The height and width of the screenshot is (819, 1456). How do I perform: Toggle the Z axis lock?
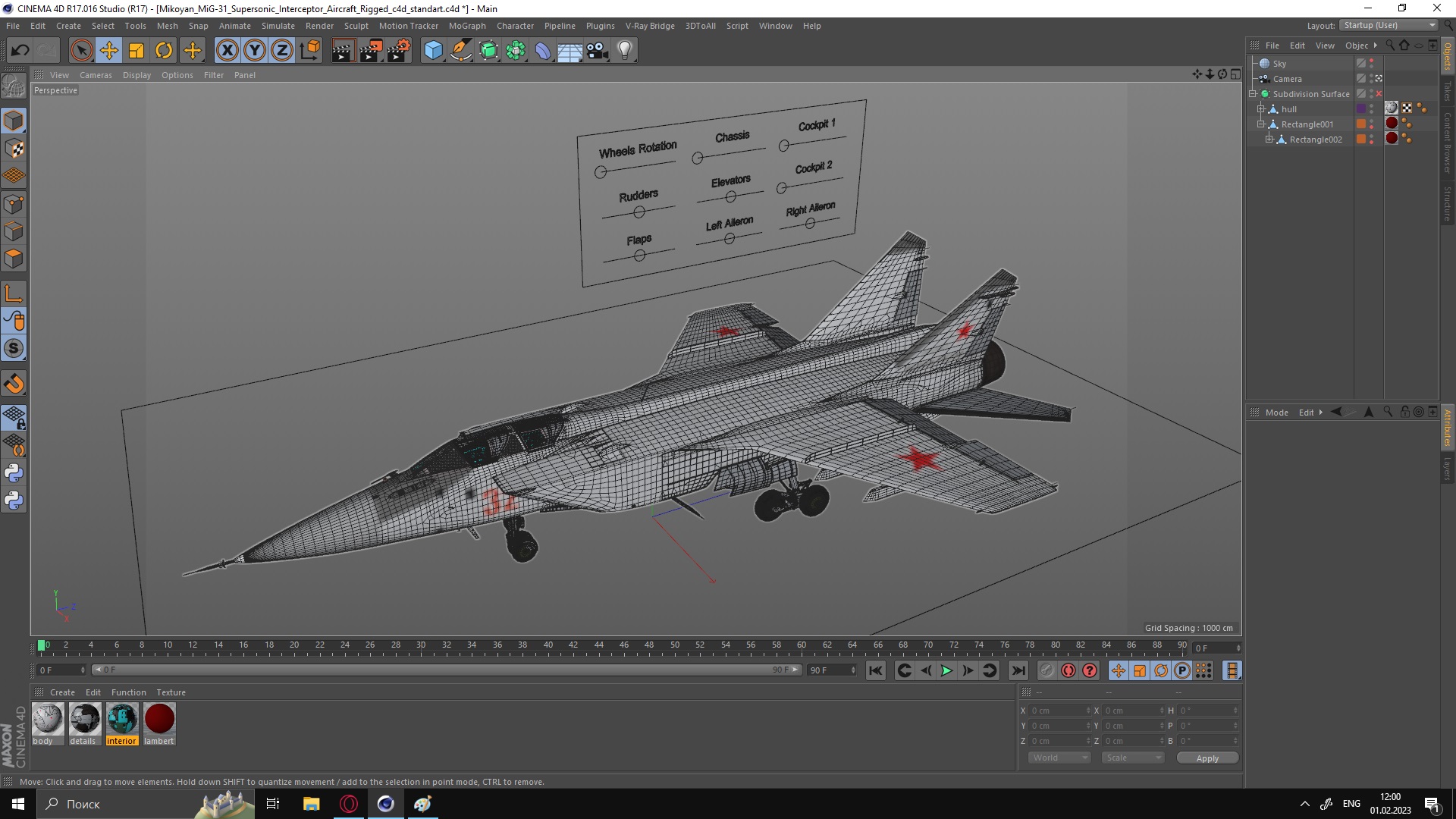282,51
